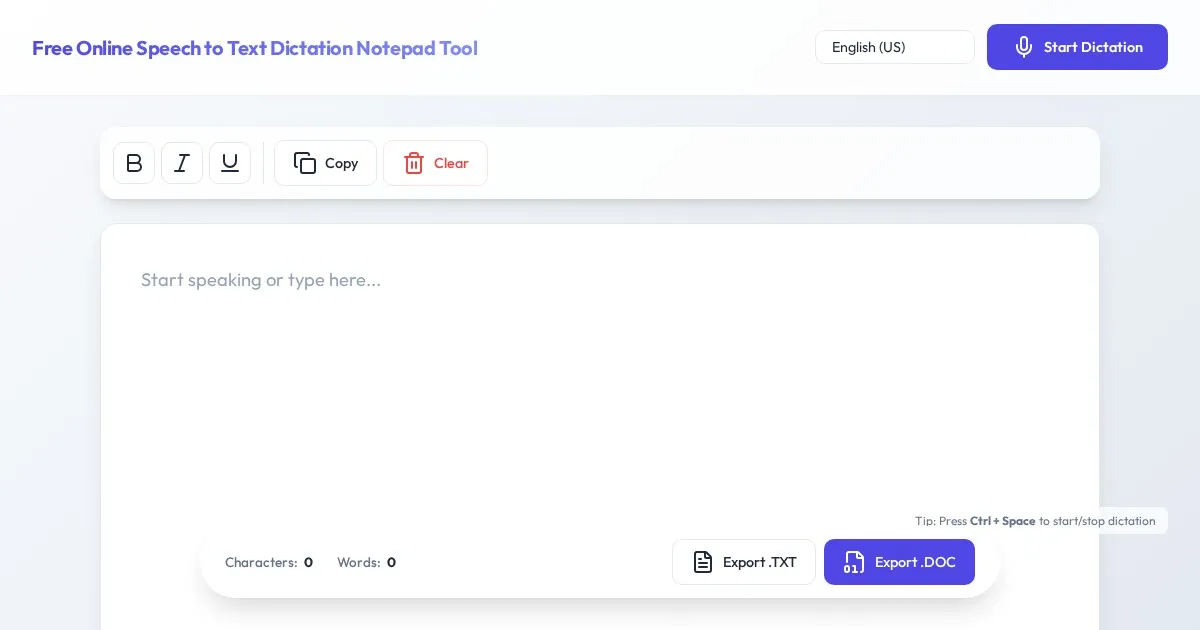Focus the 'Start speaking or type here' text area
The width and height of the screenshot is (1200, 630).
600,380
